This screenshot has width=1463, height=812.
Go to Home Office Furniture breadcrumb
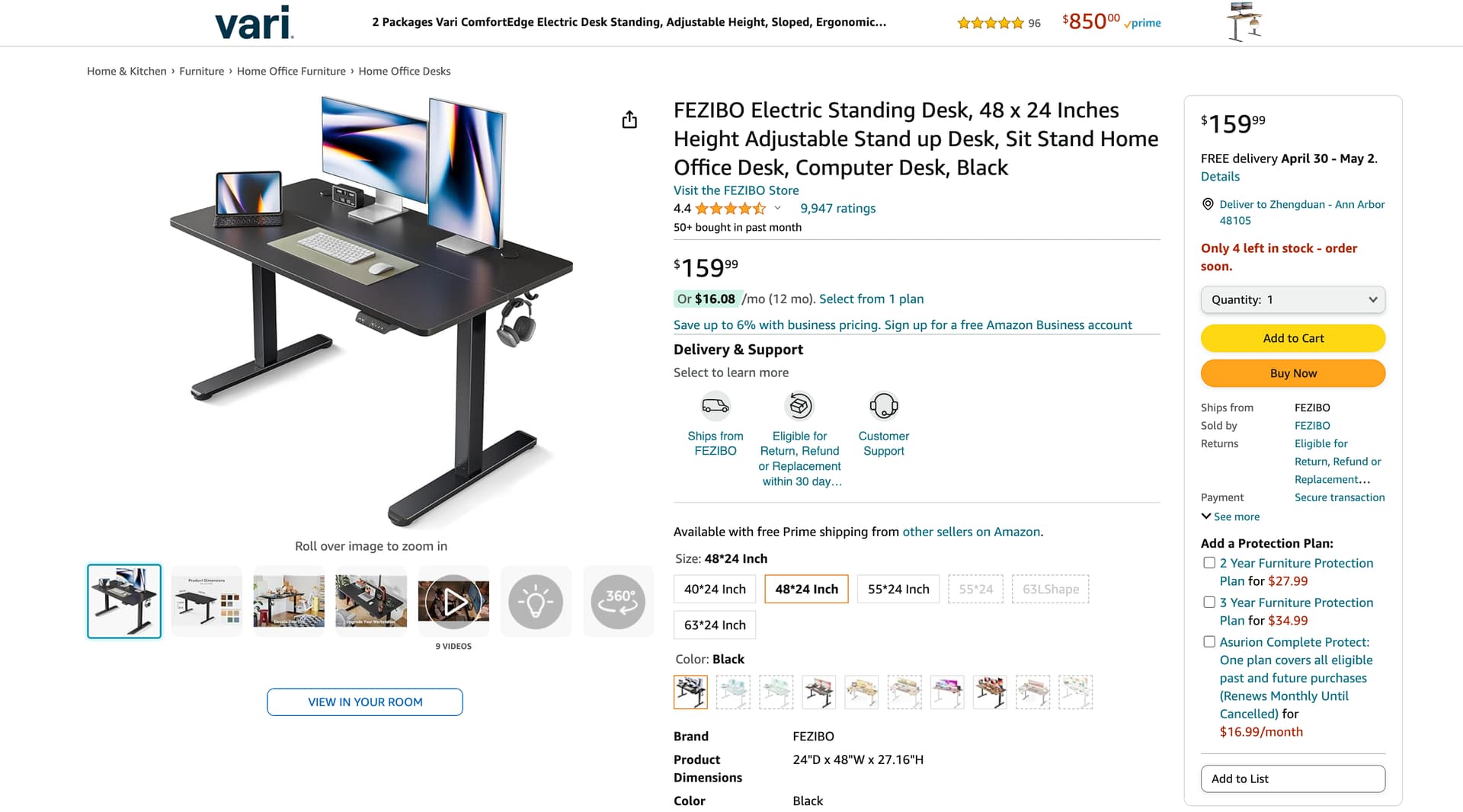291,71
